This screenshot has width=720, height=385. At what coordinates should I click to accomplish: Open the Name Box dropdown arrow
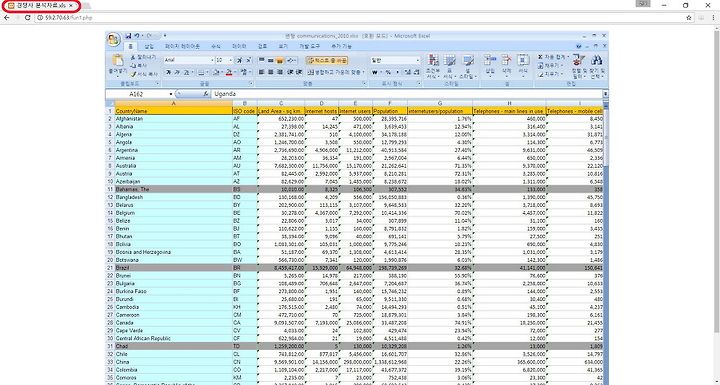pyautogui.click(x=171, y=94)
